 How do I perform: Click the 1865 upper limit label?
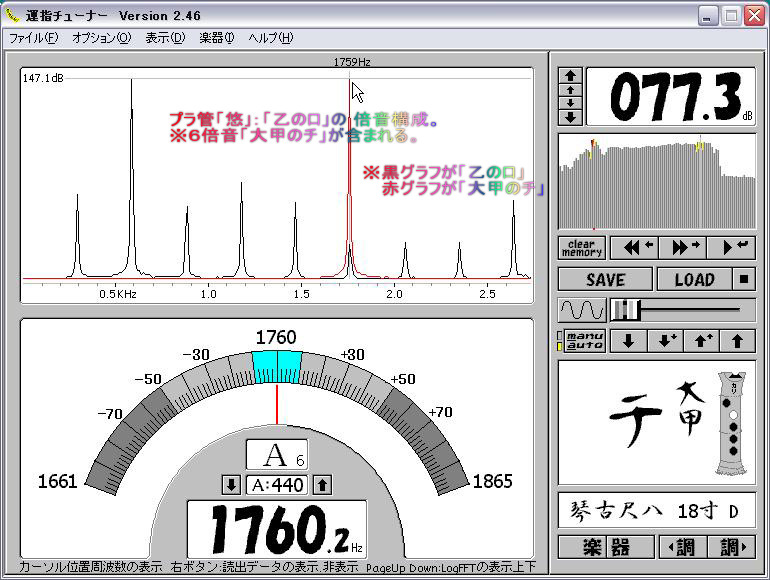tap(493, 481)
